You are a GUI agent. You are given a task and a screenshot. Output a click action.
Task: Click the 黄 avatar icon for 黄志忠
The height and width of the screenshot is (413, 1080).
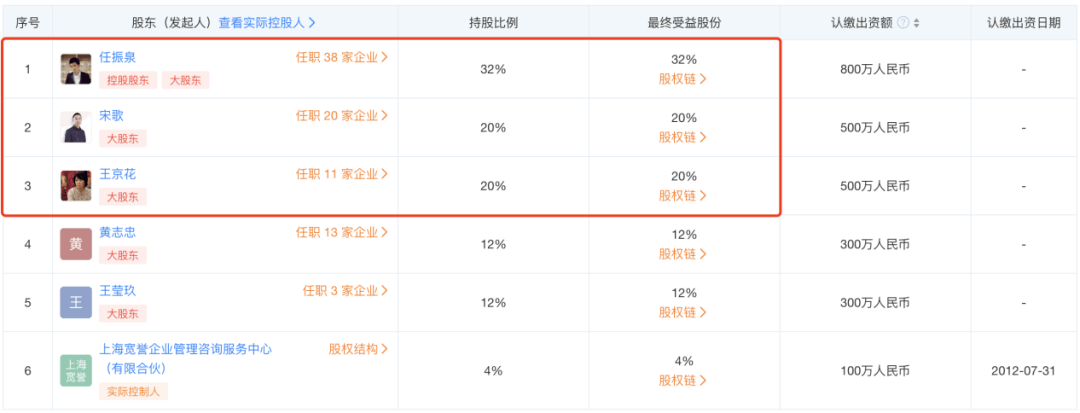point(76,244)
